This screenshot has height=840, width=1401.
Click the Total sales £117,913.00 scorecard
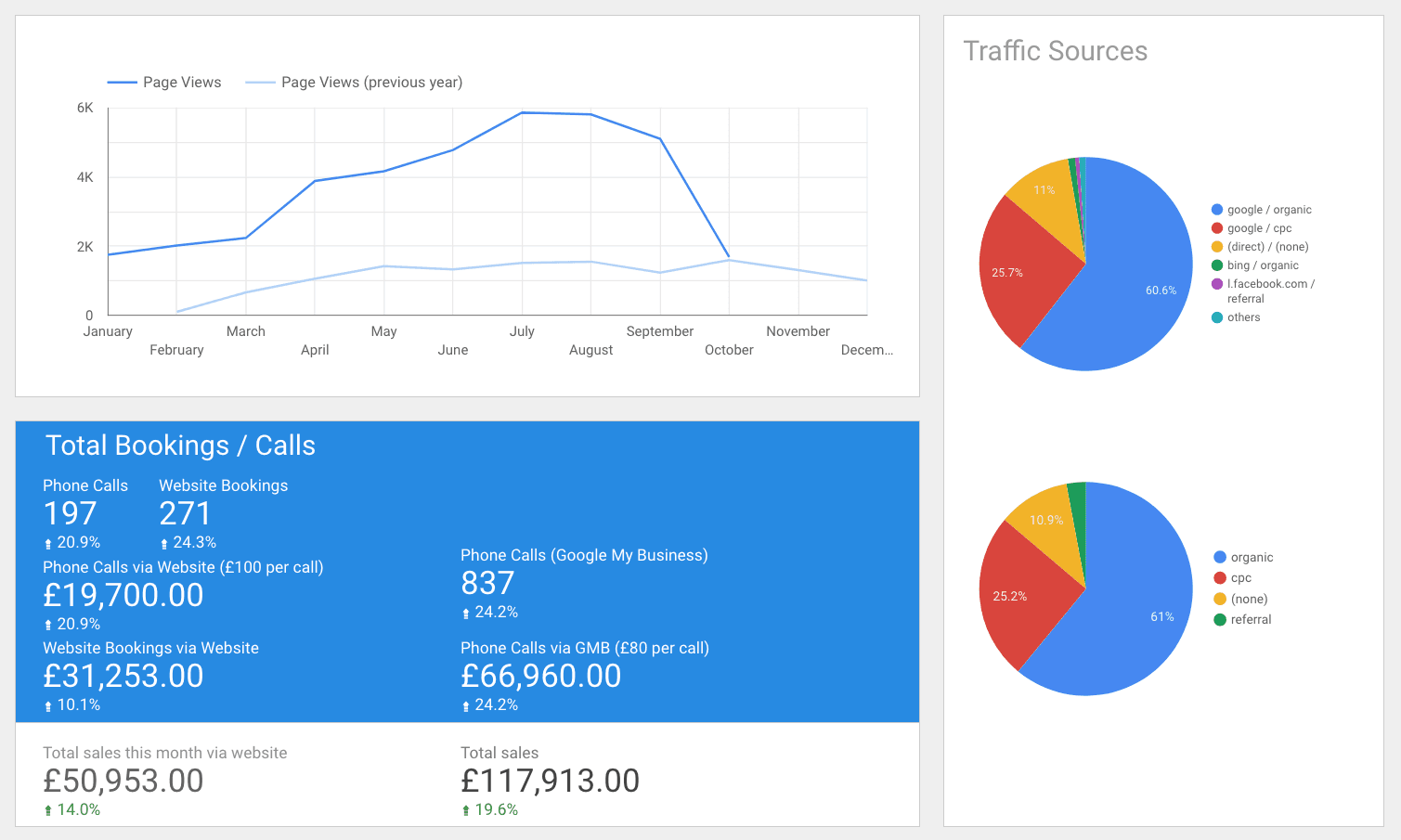550,781
